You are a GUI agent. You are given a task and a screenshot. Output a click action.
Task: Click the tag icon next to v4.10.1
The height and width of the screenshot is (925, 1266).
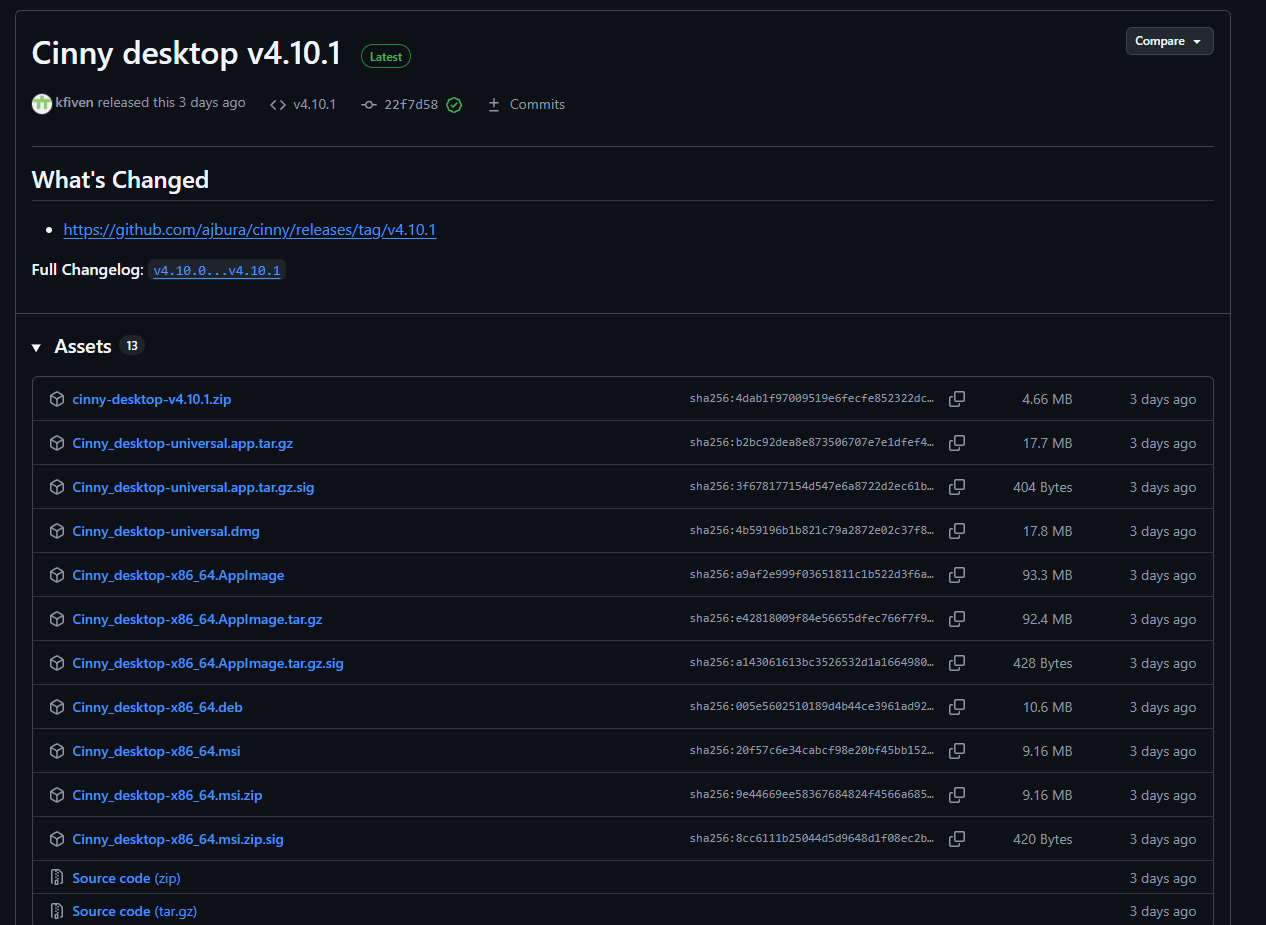[278, 105]
